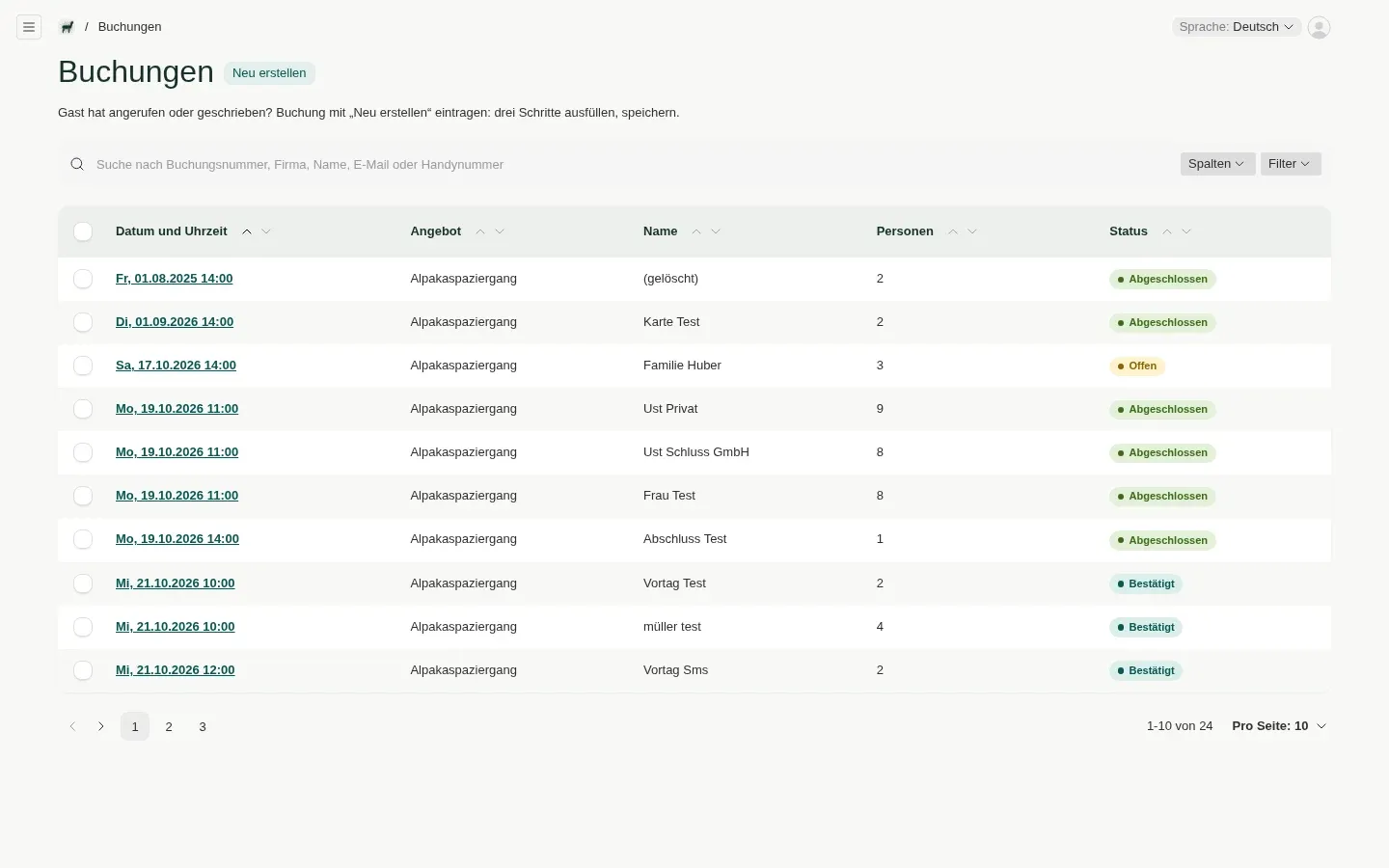Sort Datum und Uhrzeit ascending arrow
1389x868 pixels.
[x=247, y=231]
